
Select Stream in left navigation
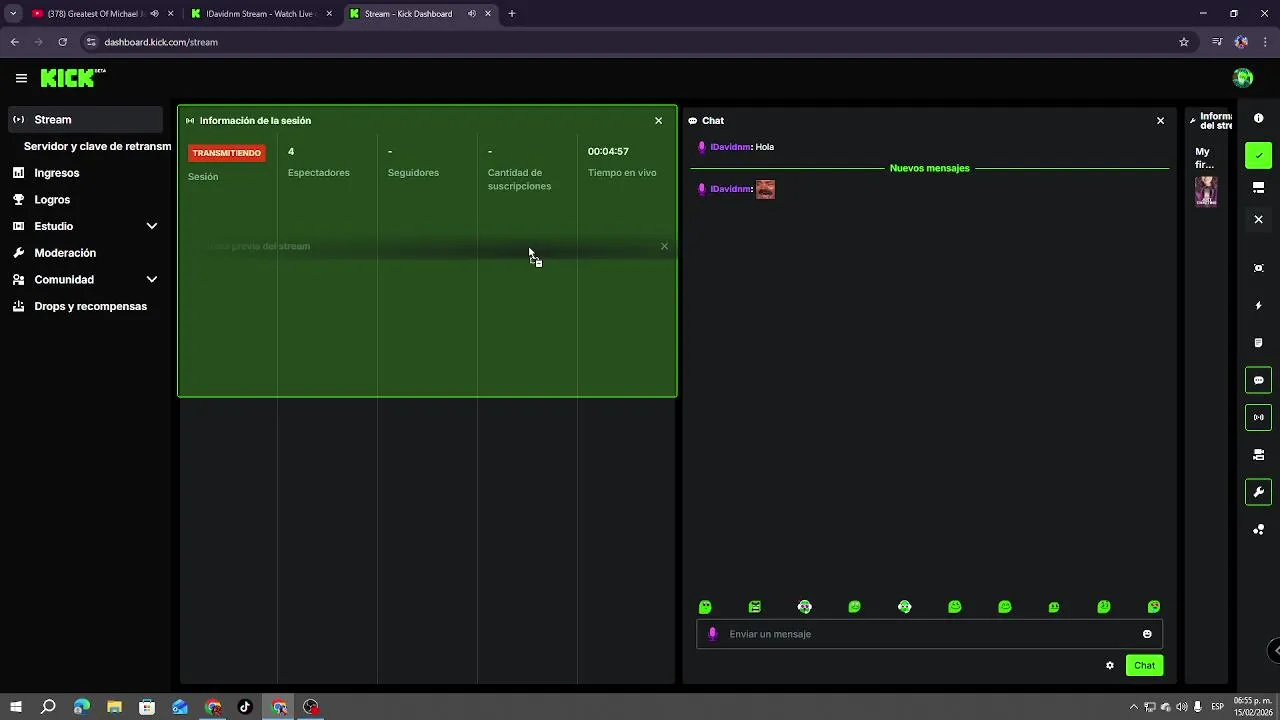(85, 120)
